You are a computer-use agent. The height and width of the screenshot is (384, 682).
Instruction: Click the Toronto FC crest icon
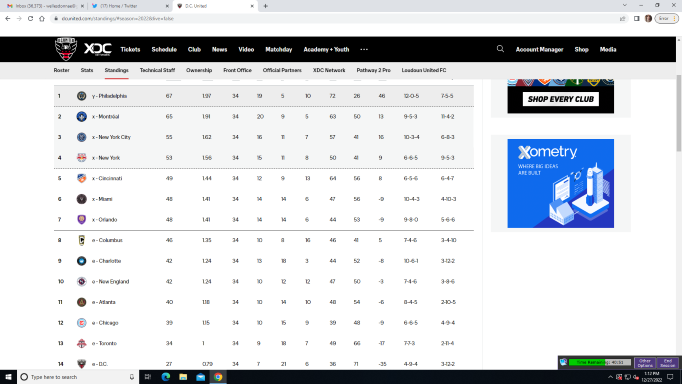(81, 343)
